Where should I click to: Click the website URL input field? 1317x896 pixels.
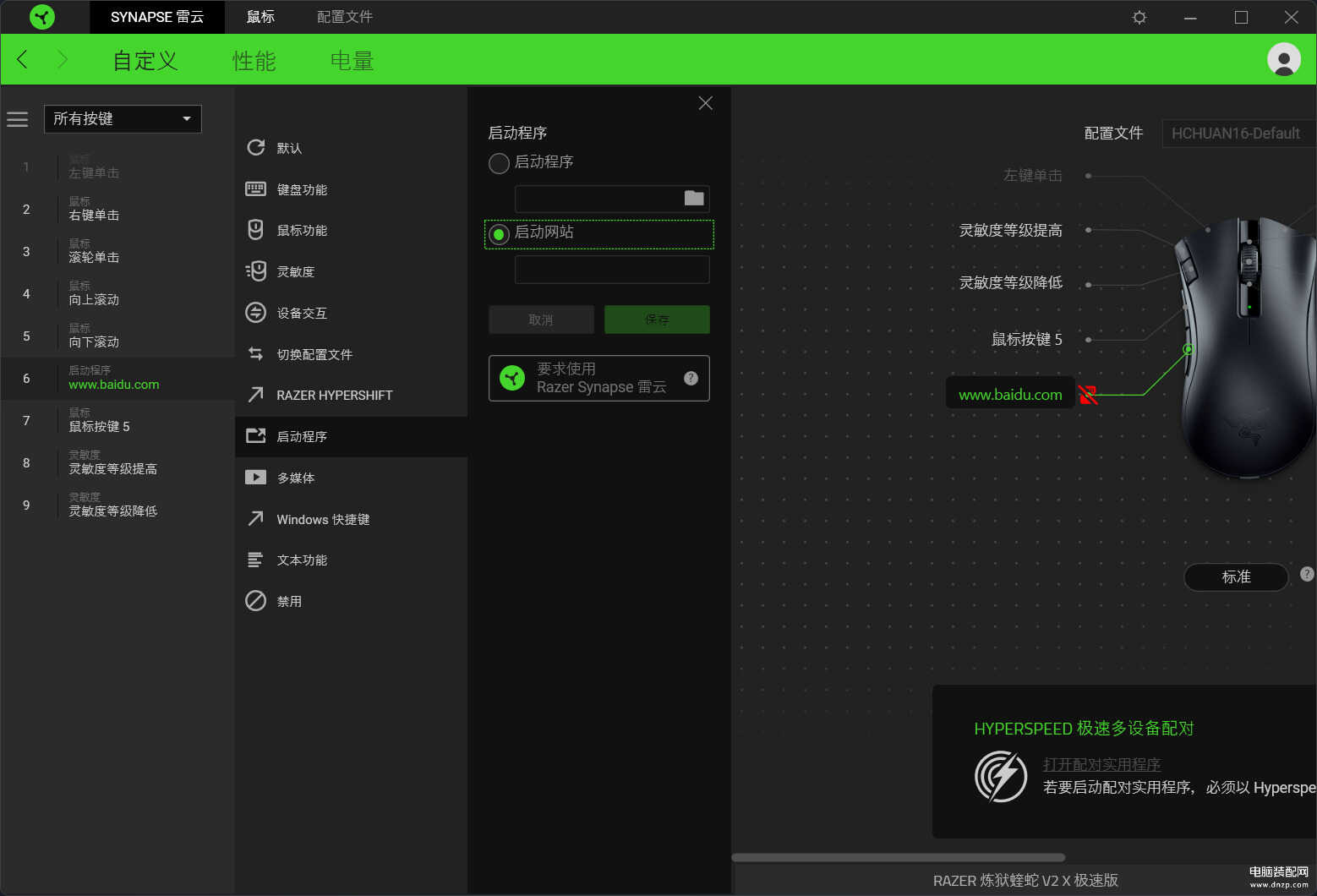pyautogui.click(x=611, y=270)
